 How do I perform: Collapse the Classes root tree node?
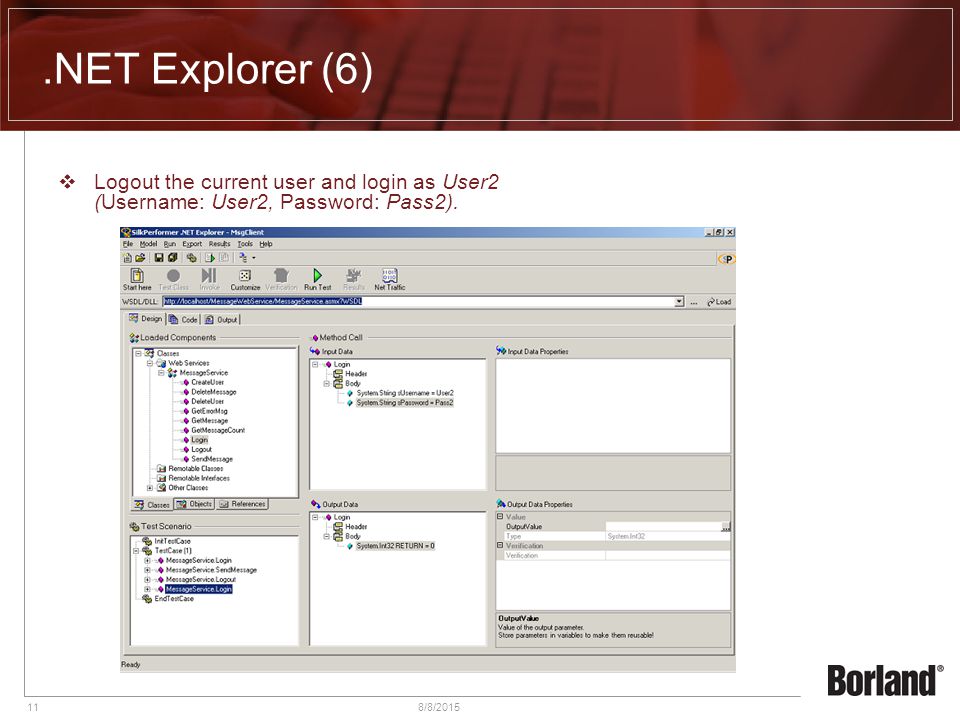click(138, 353)
